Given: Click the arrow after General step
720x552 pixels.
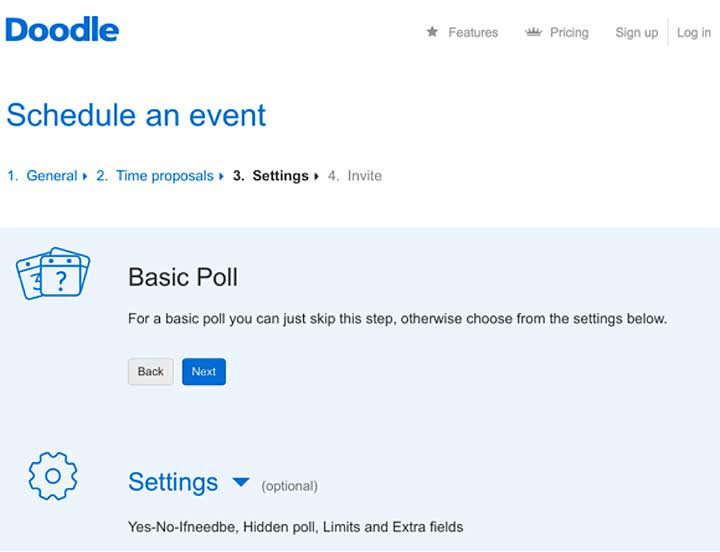Looking at the screenshot, I should coord(85,176).
